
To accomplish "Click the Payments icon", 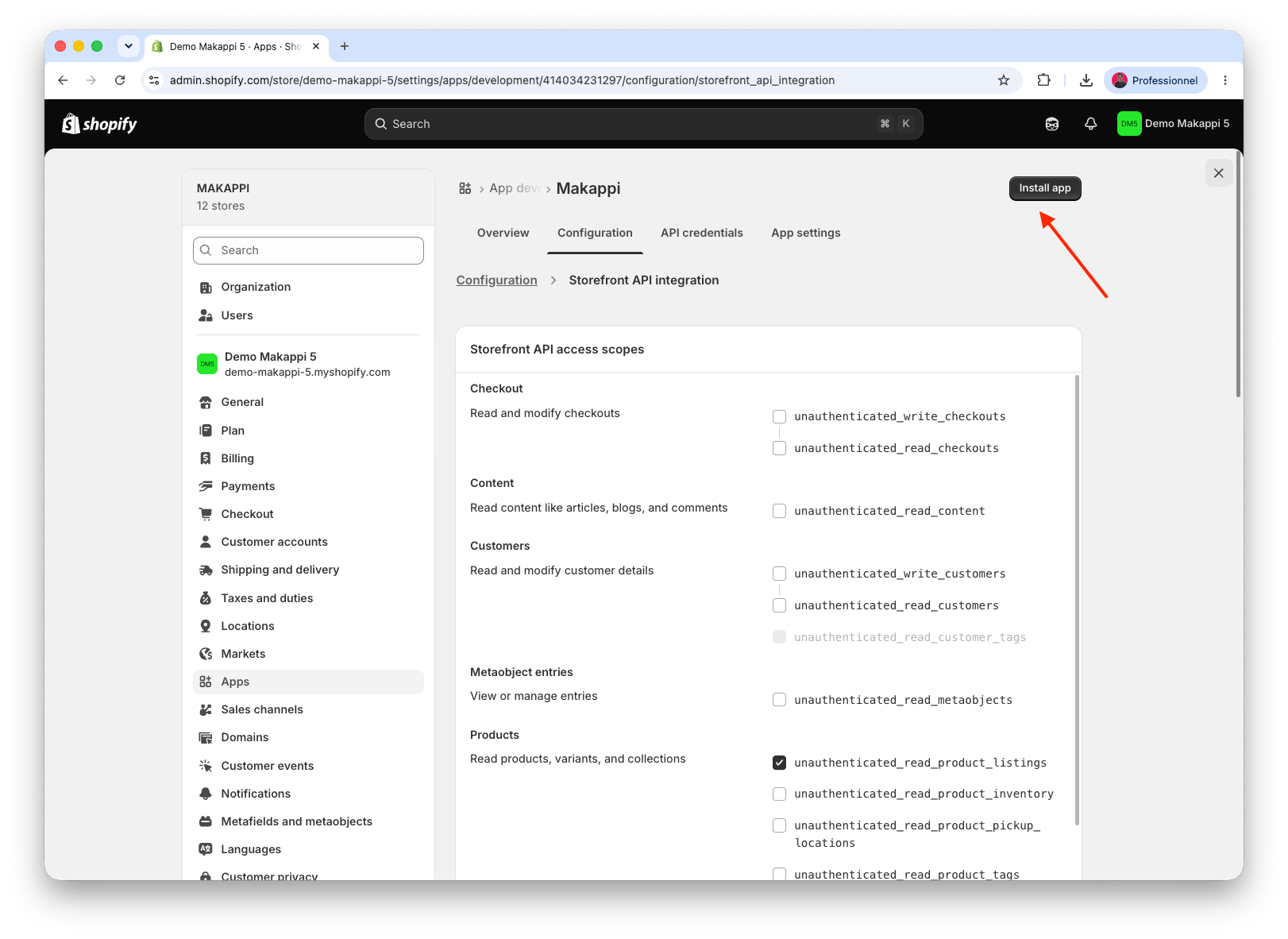I will [206, 486].
